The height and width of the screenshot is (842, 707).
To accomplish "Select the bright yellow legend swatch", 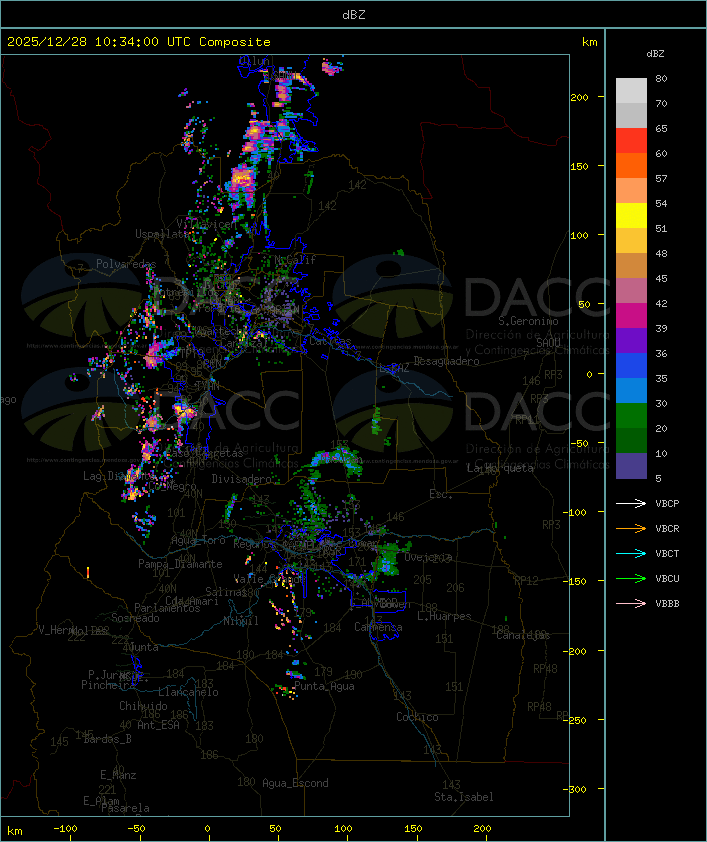I will click(631, 215).
